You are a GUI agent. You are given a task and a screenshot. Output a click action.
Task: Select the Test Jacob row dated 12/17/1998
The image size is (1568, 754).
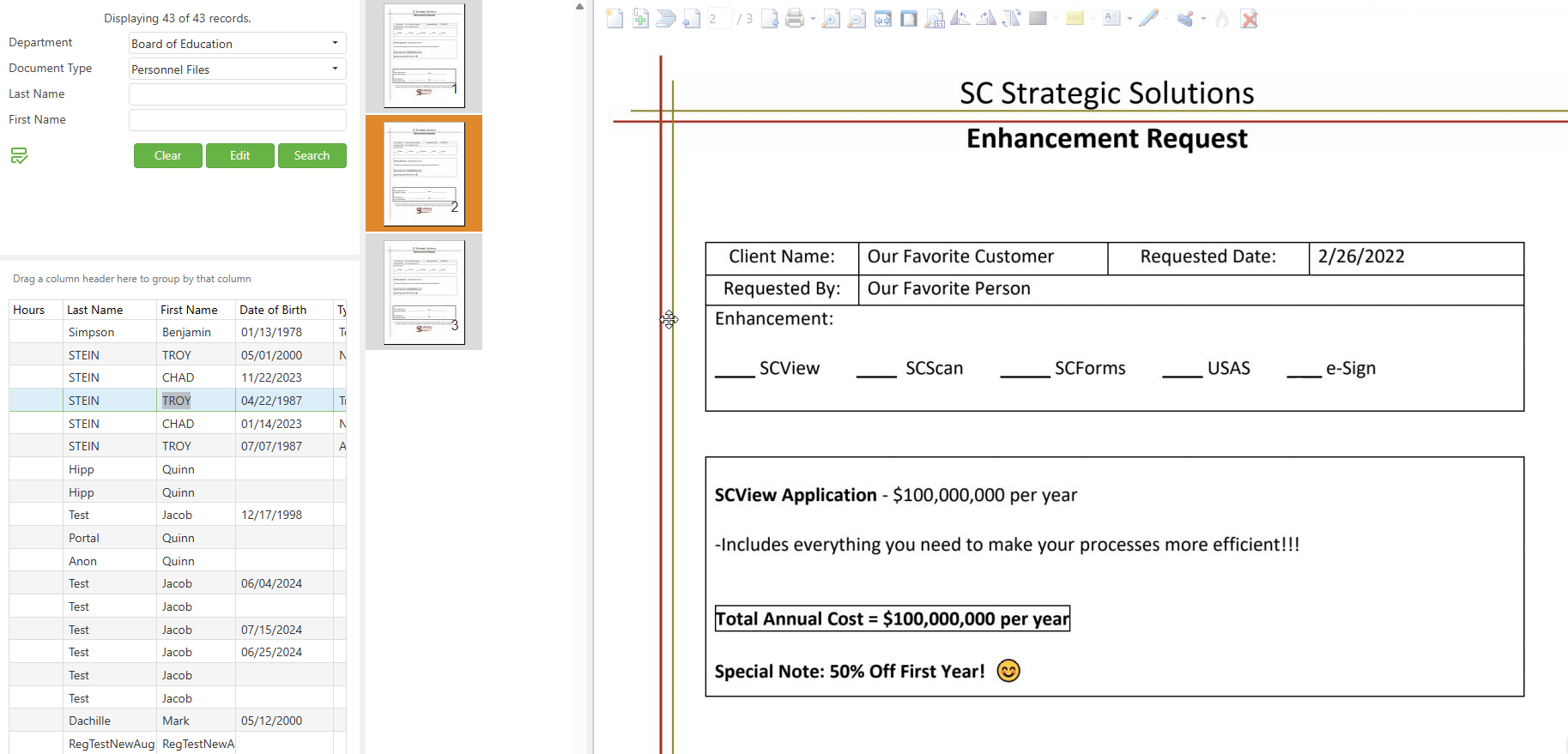click(178, 515)
